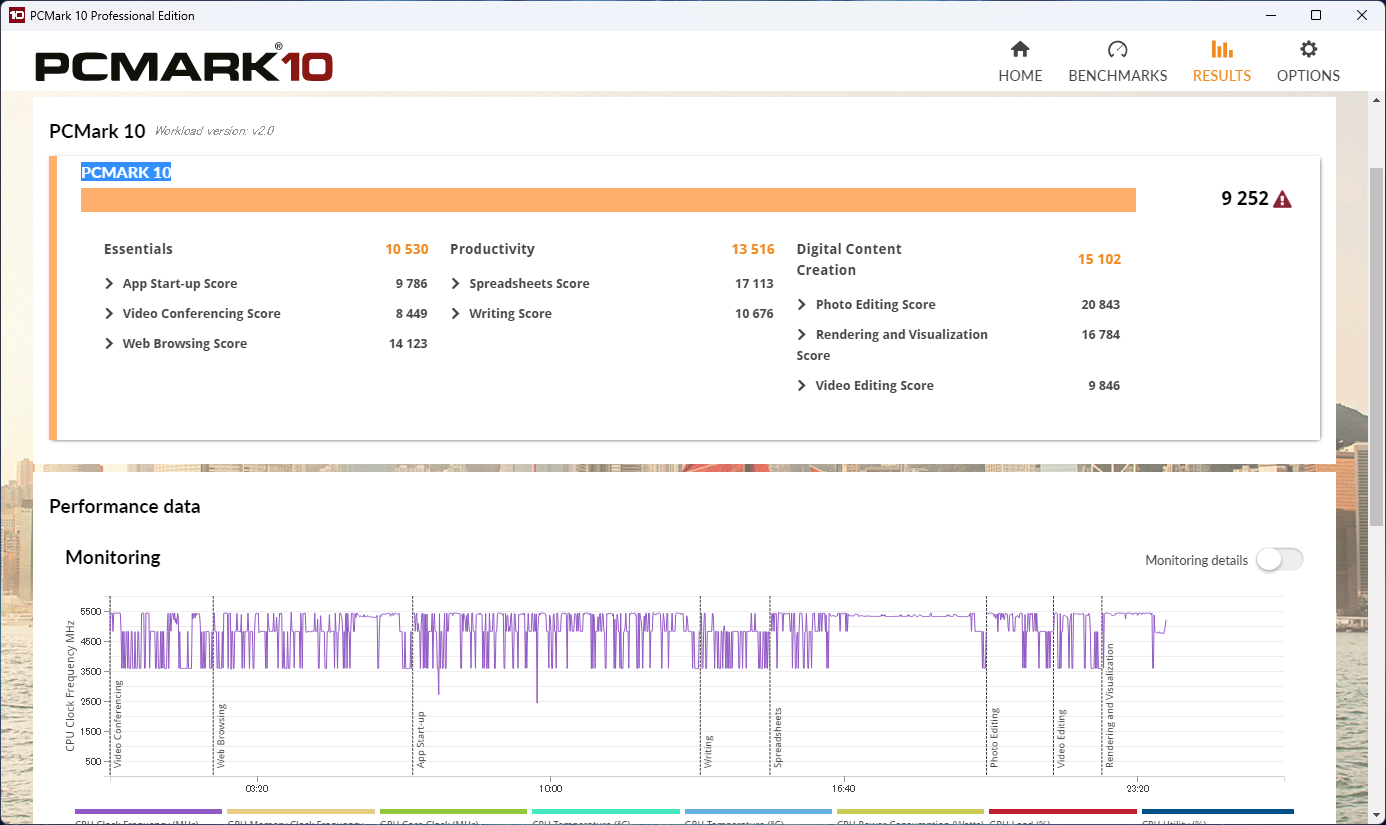Click the red CPU Load legend bar
The image size is (1386, 825).
tap(1062, 812)
